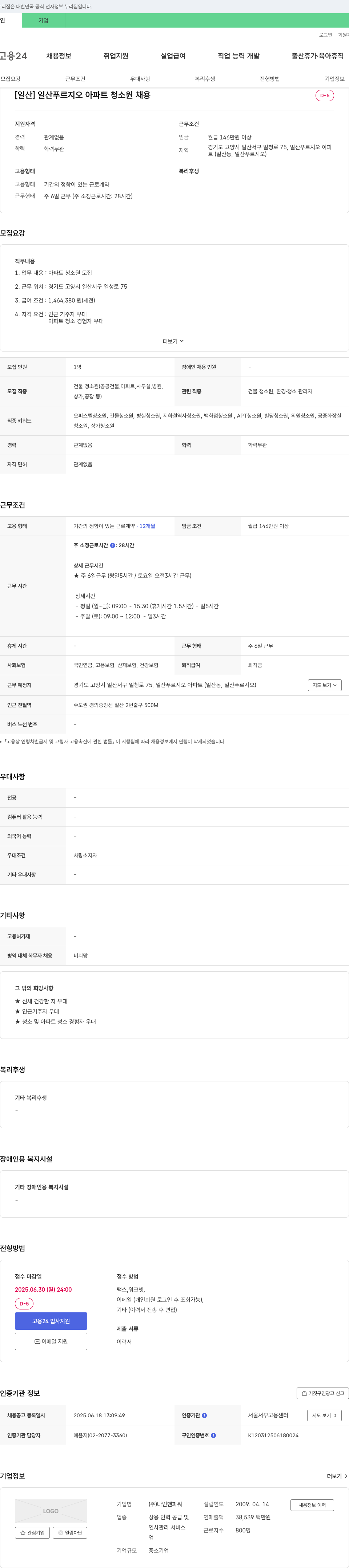Screen dimensions: 349x1568
Task: Select the ★ 신체 건강한 자 우대 line
Action: click(41, 1001)
